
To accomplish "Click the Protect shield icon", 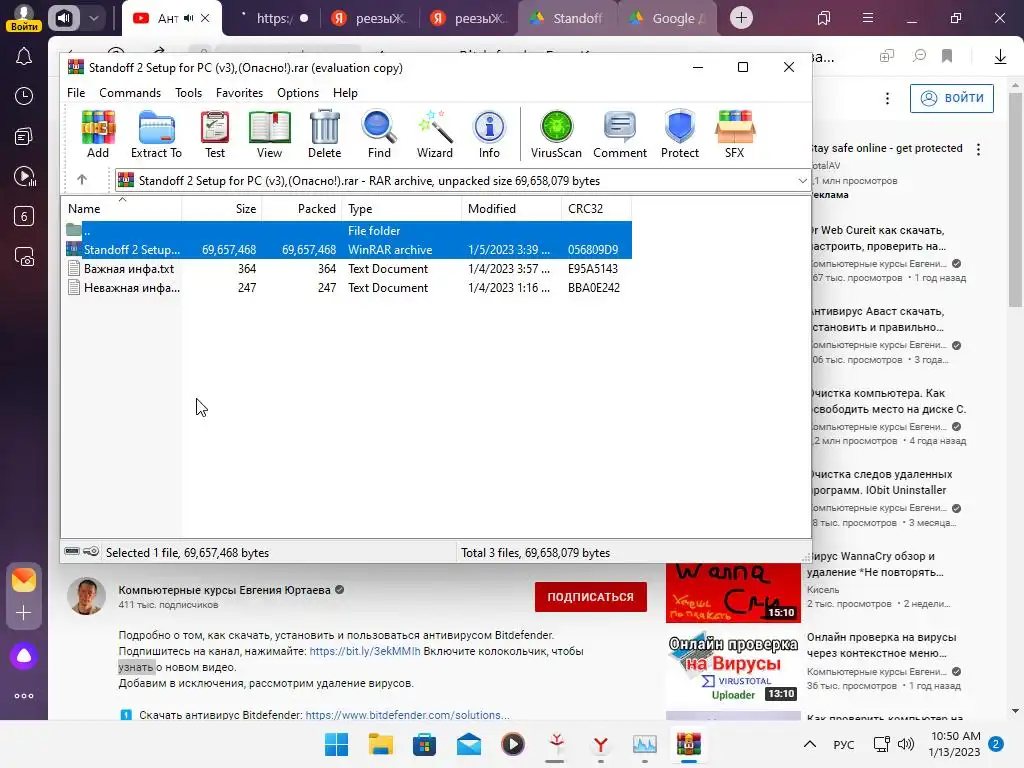I will click(x=680, y=134).
